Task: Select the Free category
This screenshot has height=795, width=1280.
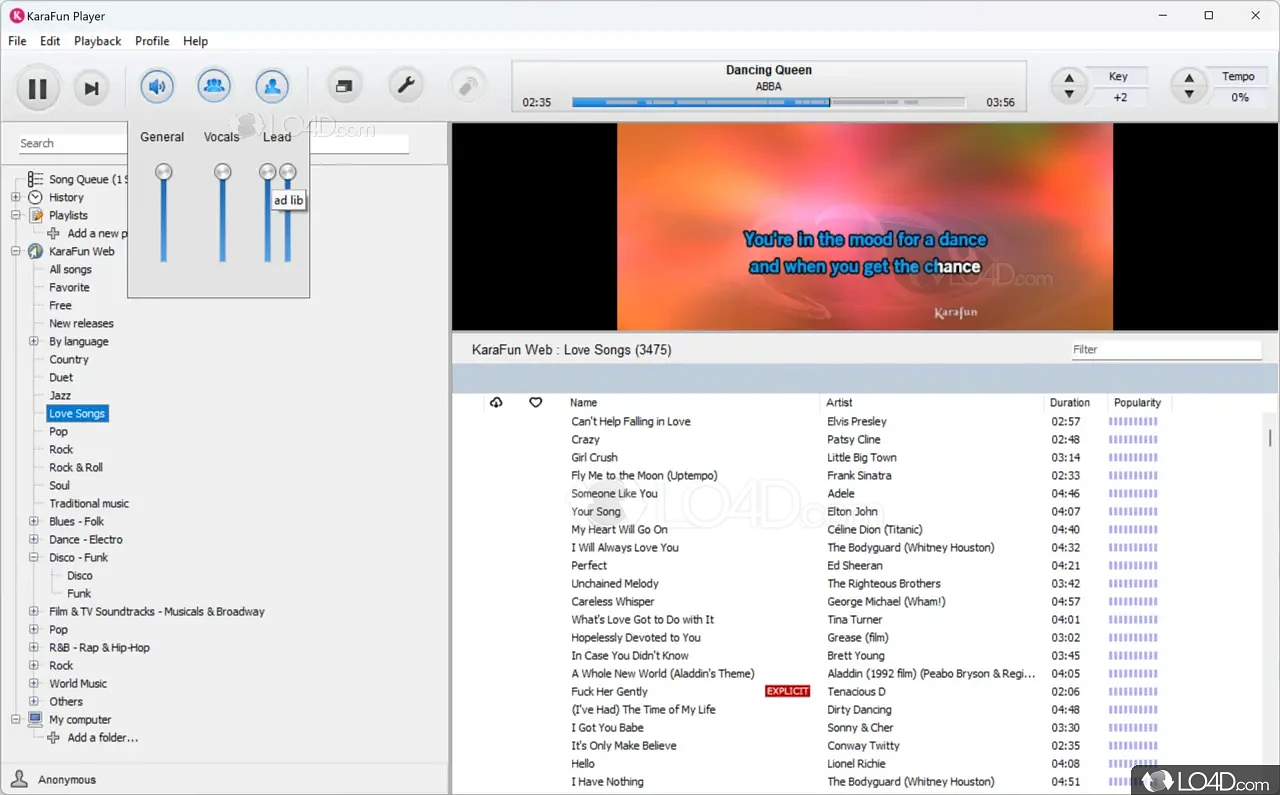Action: click(x=60, y=305)
